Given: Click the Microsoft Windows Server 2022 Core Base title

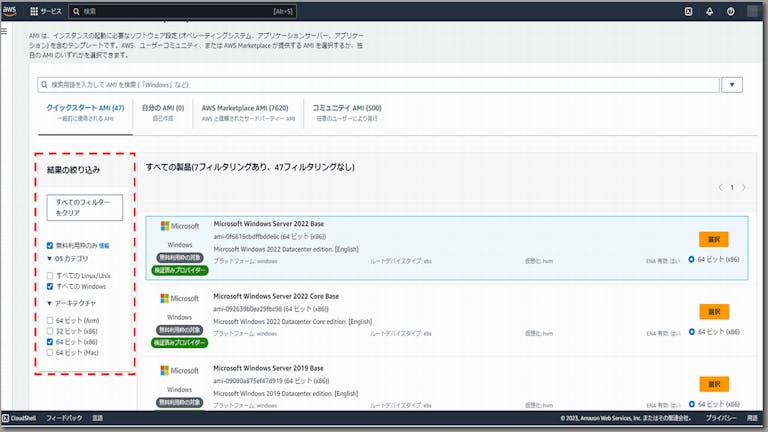Looking at the screenshot, I should tap(276, 296).
